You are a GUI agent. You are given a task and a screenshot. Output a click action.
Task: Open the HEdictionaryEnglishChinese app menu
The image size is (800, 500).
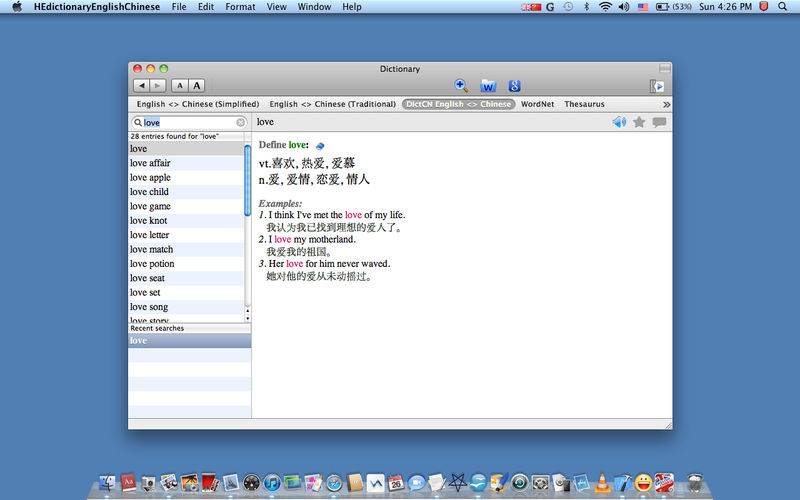click(97, 7)
